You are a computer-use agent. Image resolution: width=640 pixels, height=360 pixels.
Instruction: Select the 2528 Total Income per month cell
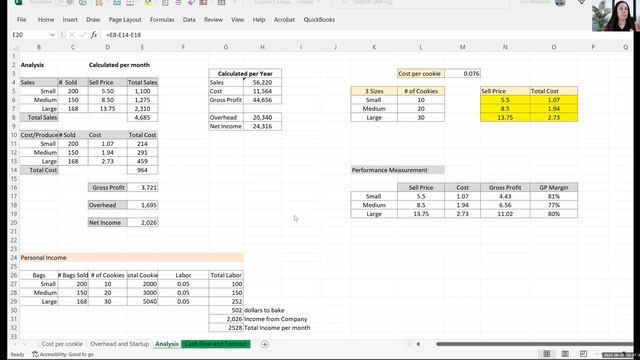(x=226, y=328)
